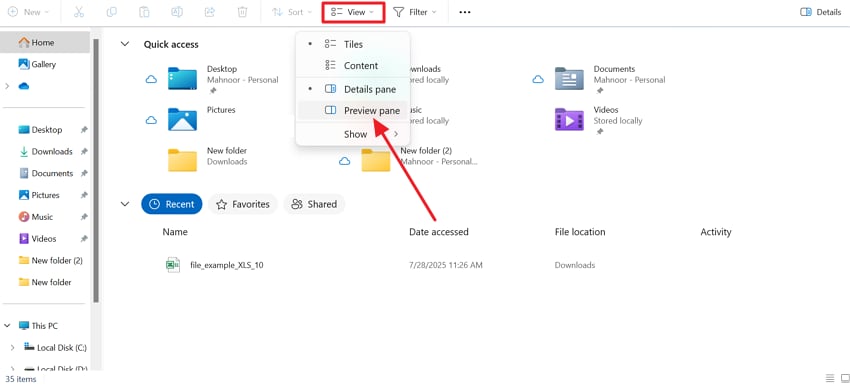Open the Sort dropdown

[292, 12]
